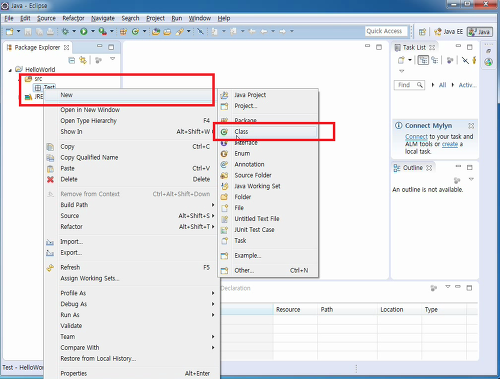Click the New wizard toolbar icon

pos(10,31)
